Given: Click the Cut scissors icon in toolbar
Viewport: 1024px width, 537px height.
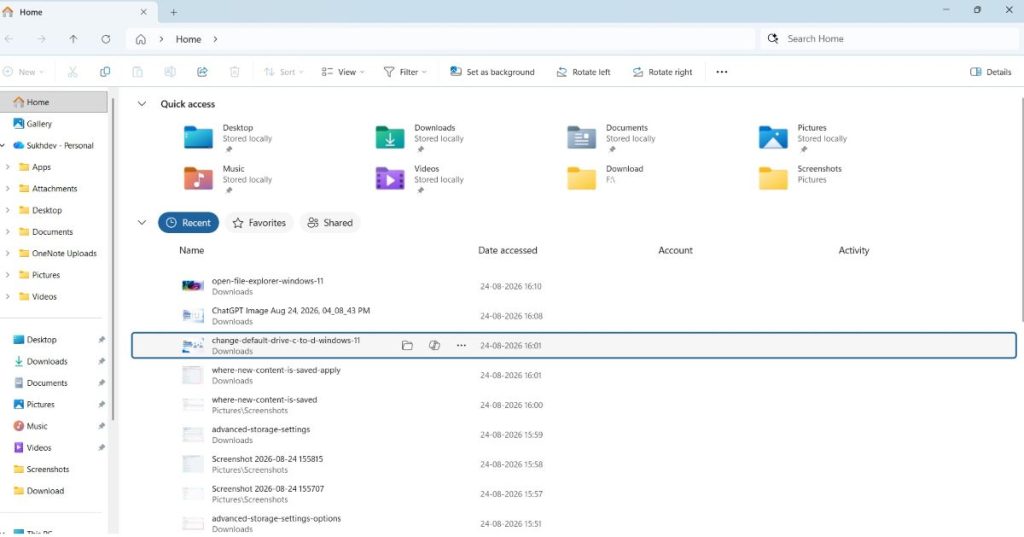Looking at the screenshot, I should coord(72,72).
